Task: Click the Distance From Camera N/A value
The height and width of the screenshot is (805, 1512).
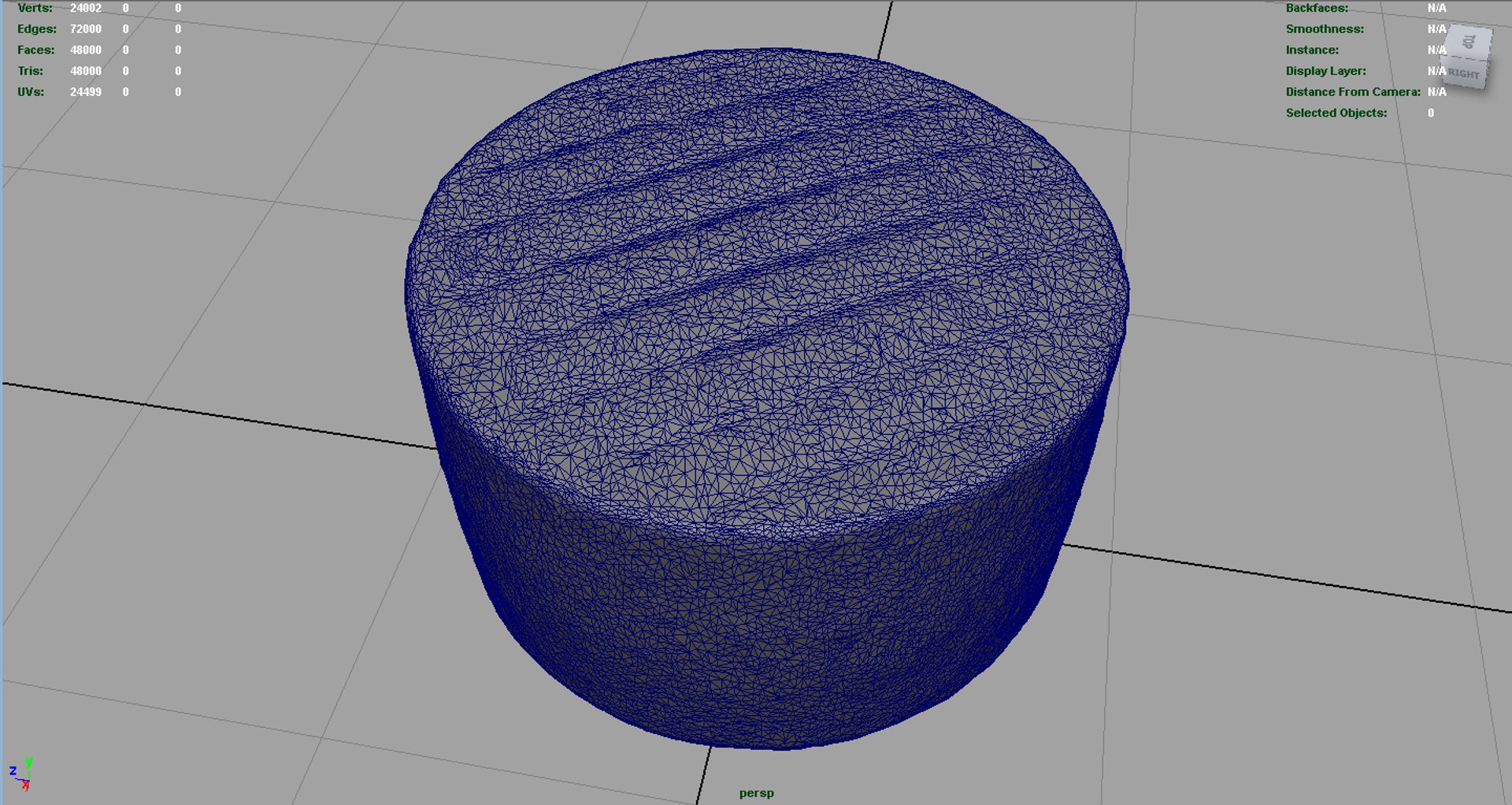Action: (x=1437, y=92)
